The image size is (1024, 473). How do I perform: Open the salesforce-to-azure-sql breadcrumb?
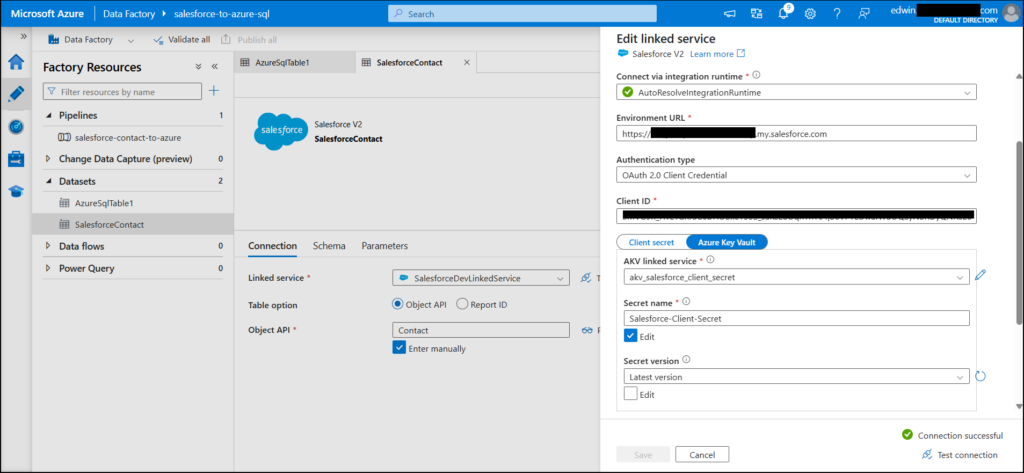(x=221, y=13)
